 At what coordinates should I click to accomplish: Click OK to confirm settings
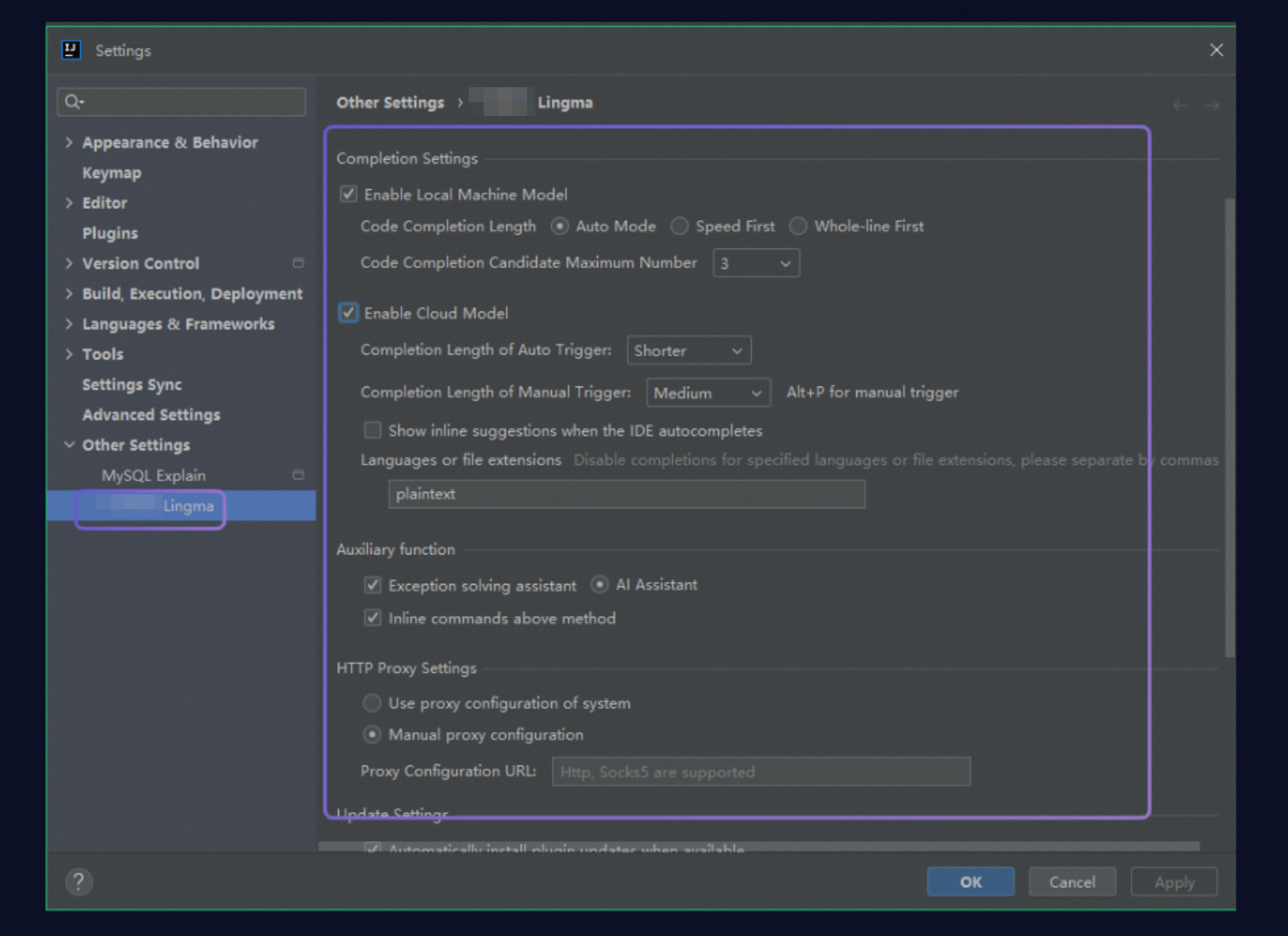971,882
